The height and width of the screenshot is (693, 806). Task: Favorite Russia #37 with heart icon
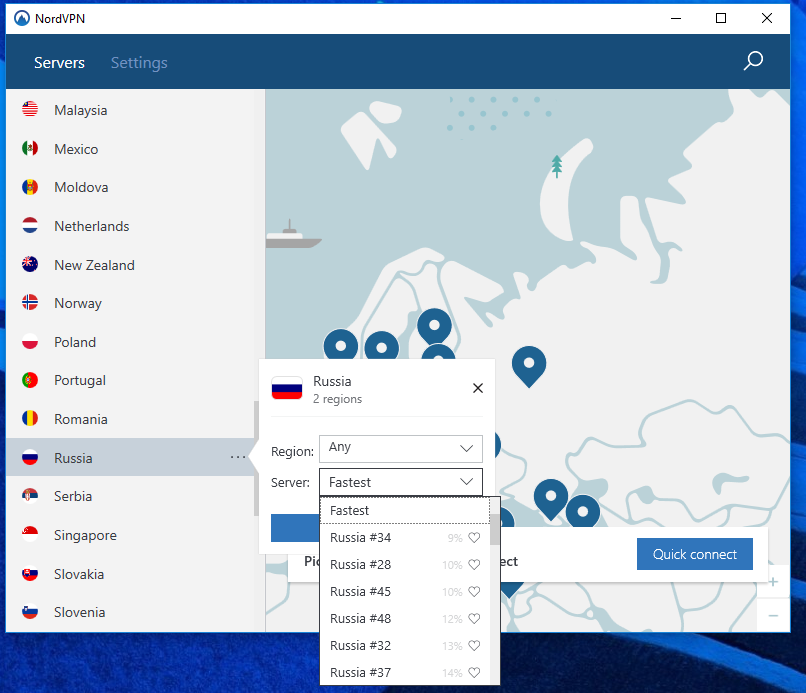474,672
